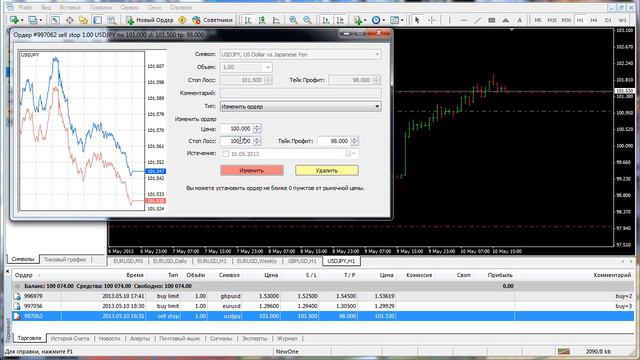Select the crosshair tool
The image size is (640, 360).
[x=432, y=20]
